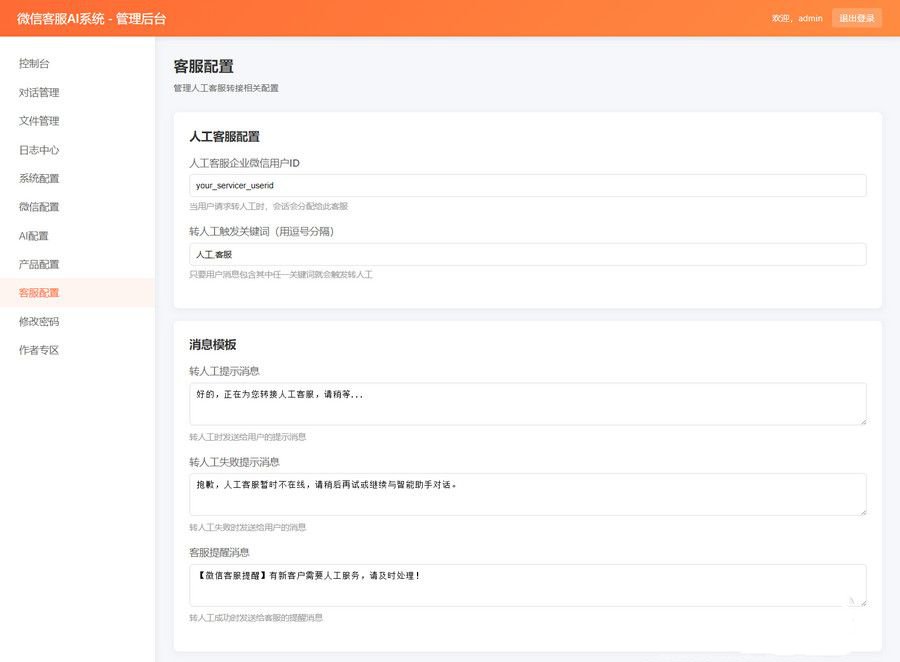The width and height of the screenshot is (900, 662).
Task: Click the resize handle of the bottom textarea
Action: tap(862, 605)
